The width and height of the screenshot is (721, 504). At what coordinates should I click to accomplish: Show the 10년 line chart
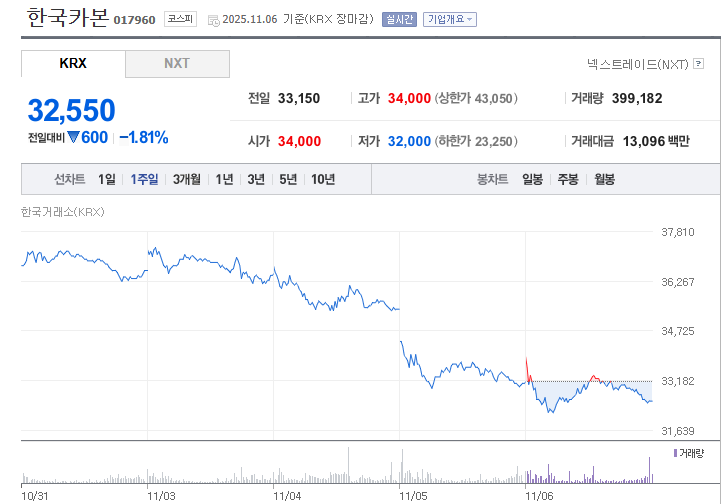point(323,179)
